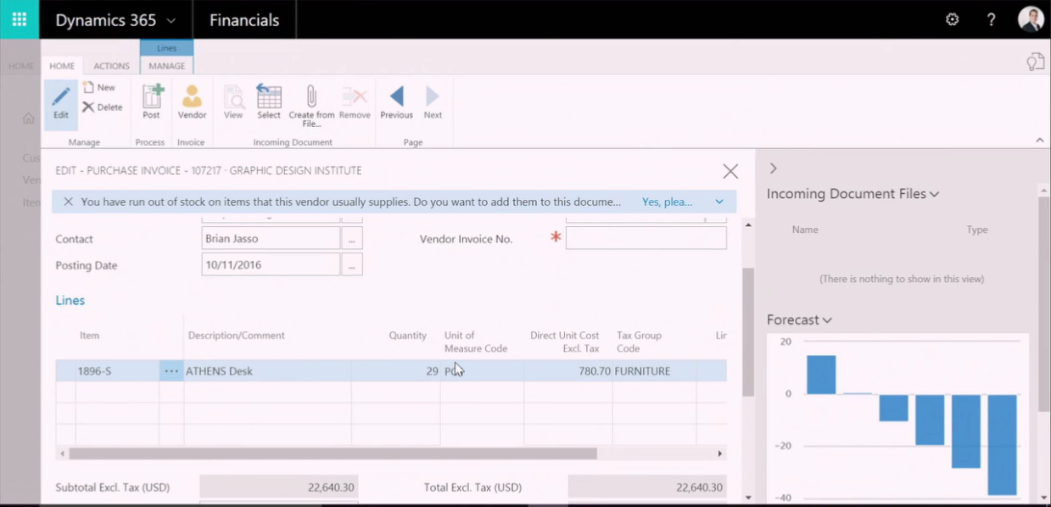Click the left arrow of Lines scrollbar

click(62, 454)
